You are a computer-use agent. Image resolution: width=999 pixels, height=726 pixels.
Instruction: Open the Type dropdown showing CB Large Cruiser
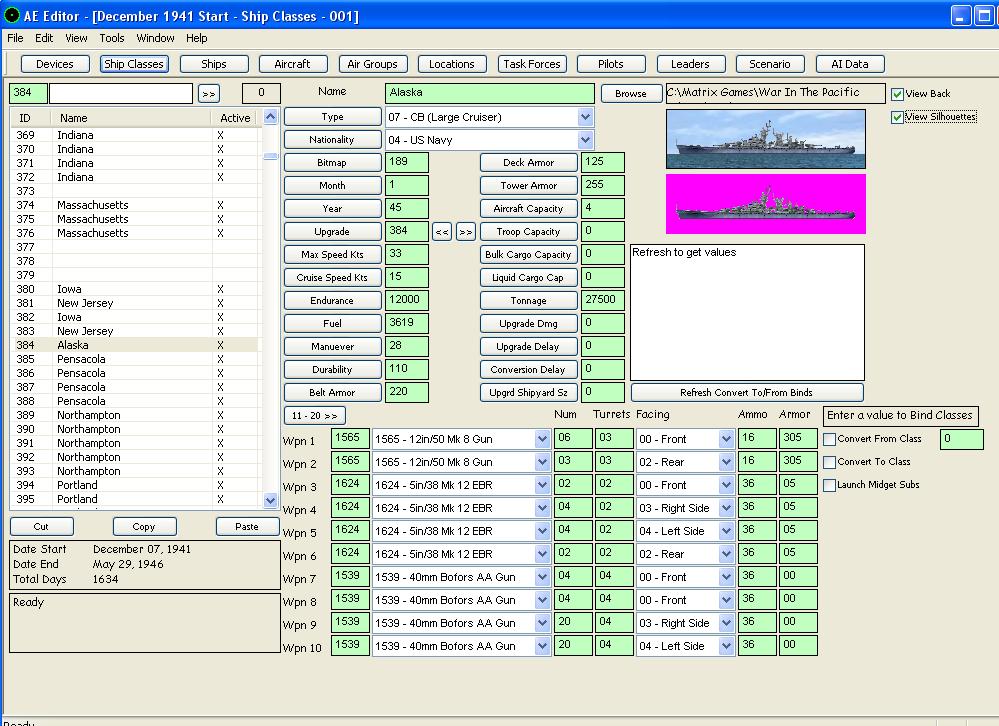pyautogui.click(x=585, y=117)
